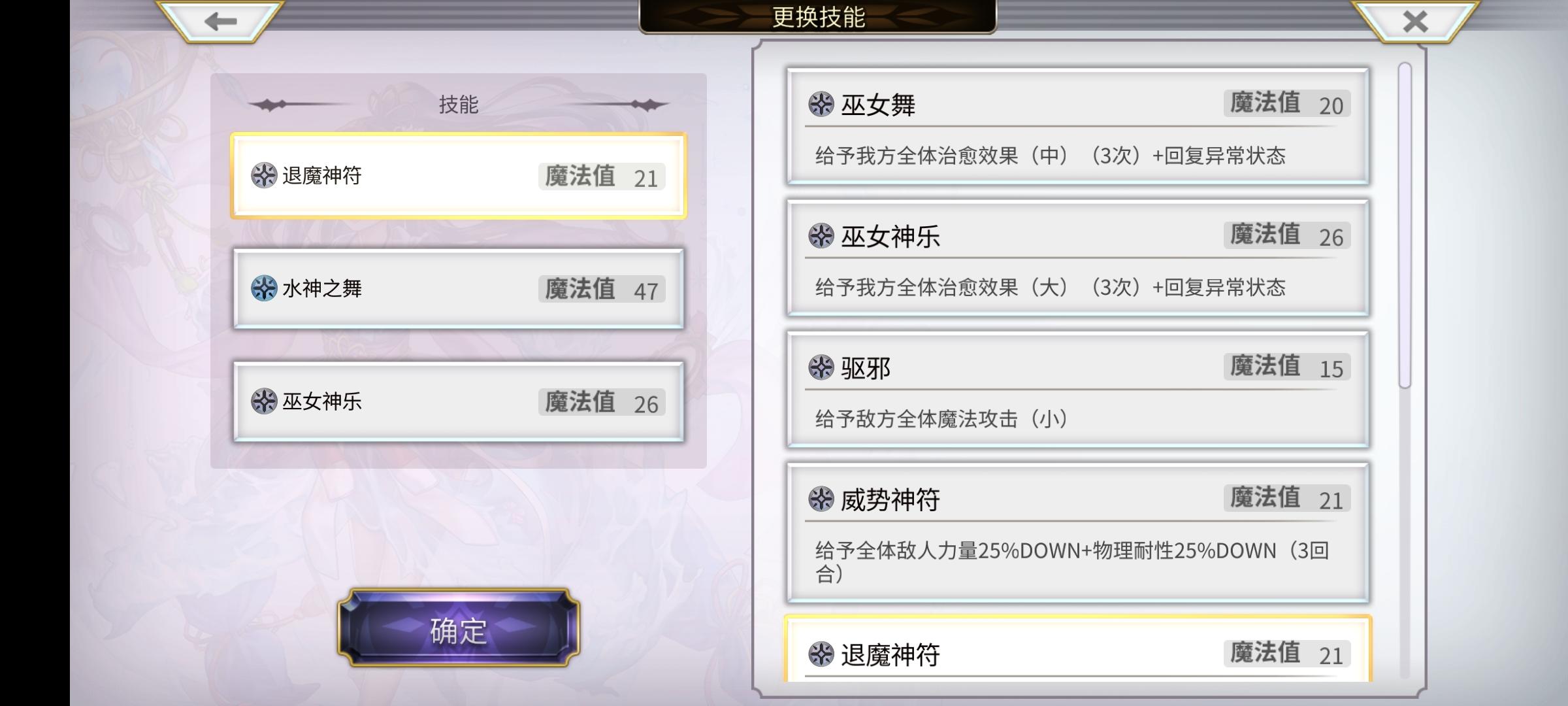The height and width of the screenshot is (706, 1568).
Task: Click the 巫女神乐 skill icon in right list
Action: pos(821,235)
